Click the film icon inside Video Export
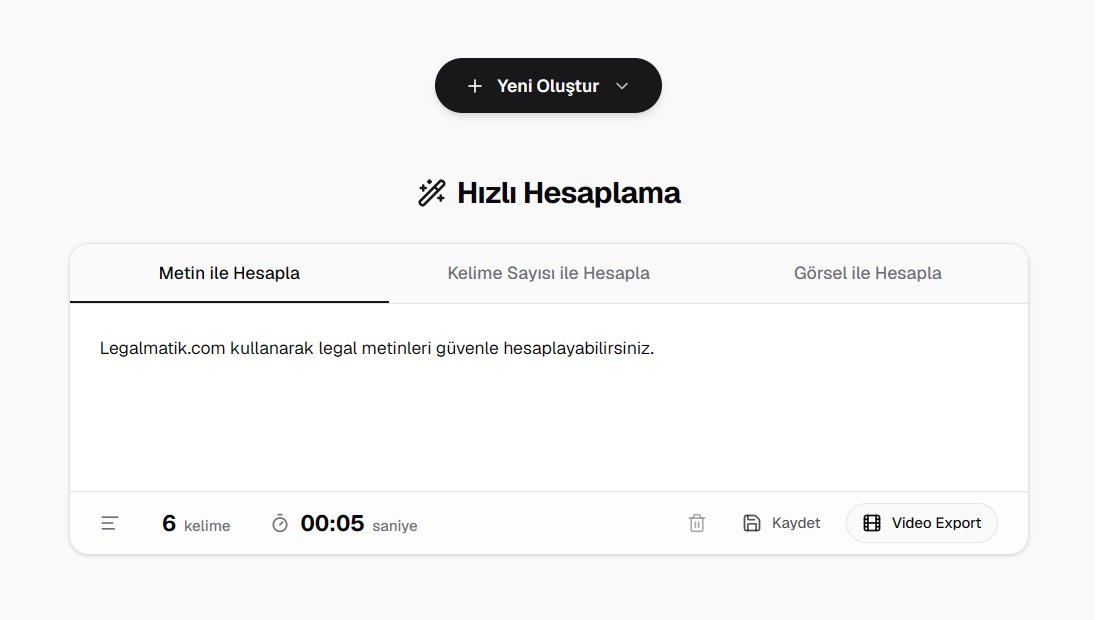This screenshot has width=1098, height=620. [873, 522]
